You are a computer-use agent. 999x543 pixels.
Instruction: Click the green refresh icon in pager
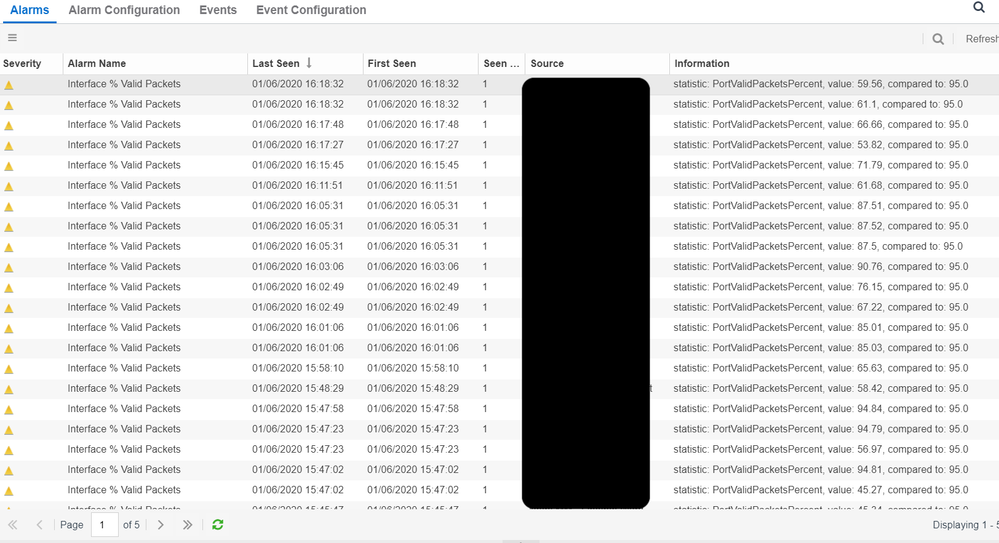pyautogui.click(x=218, y=525)
